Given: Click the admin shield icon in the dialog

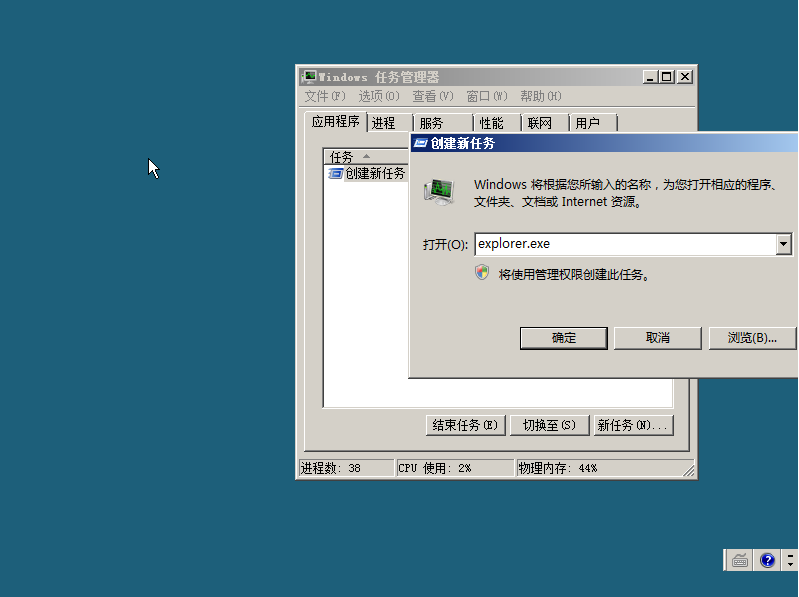Looking at the screenshot, I should [x=483, y=273].
